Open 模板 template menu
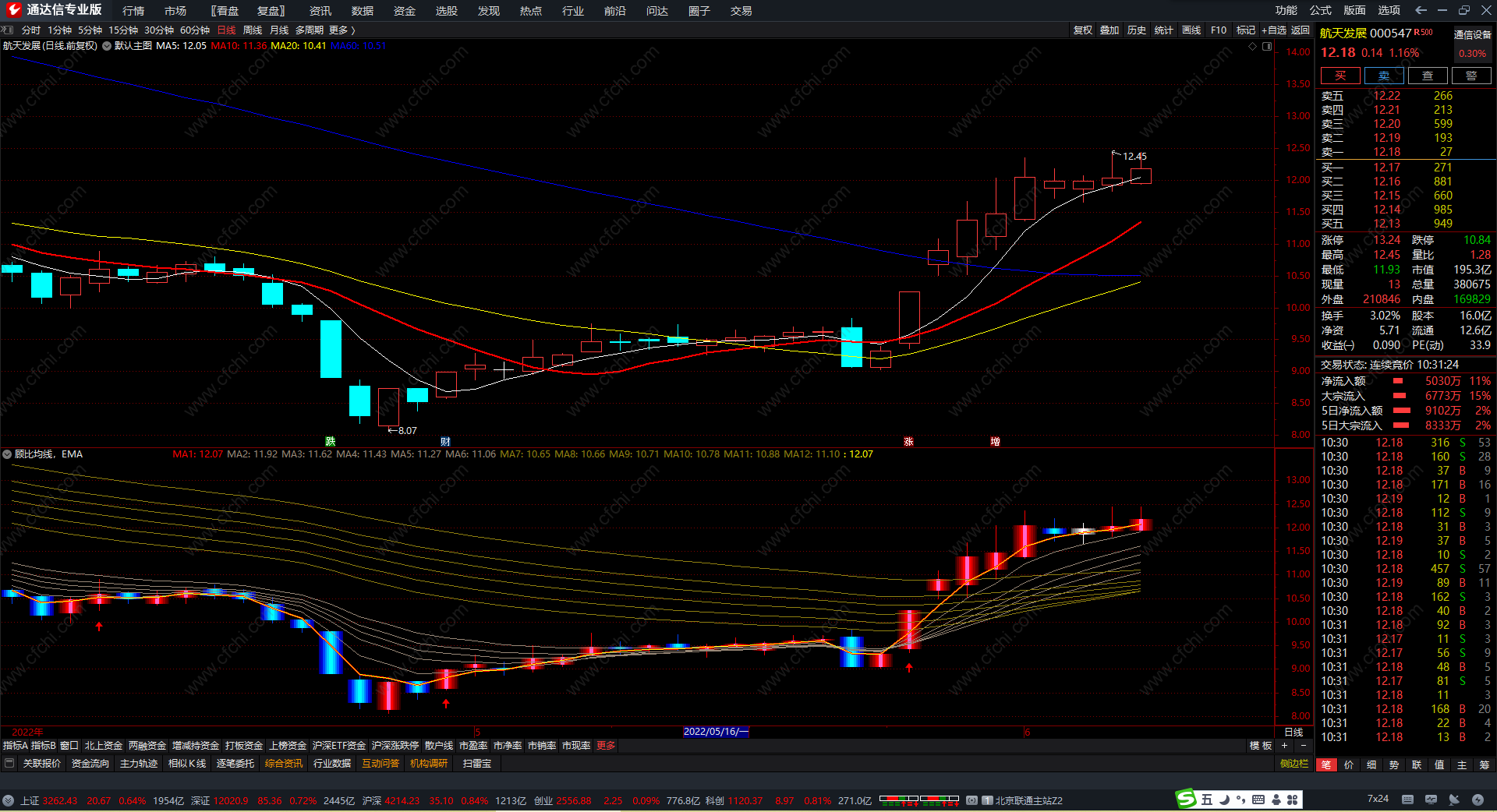Screen dimensions: 1497x812 click(1261, 746)
